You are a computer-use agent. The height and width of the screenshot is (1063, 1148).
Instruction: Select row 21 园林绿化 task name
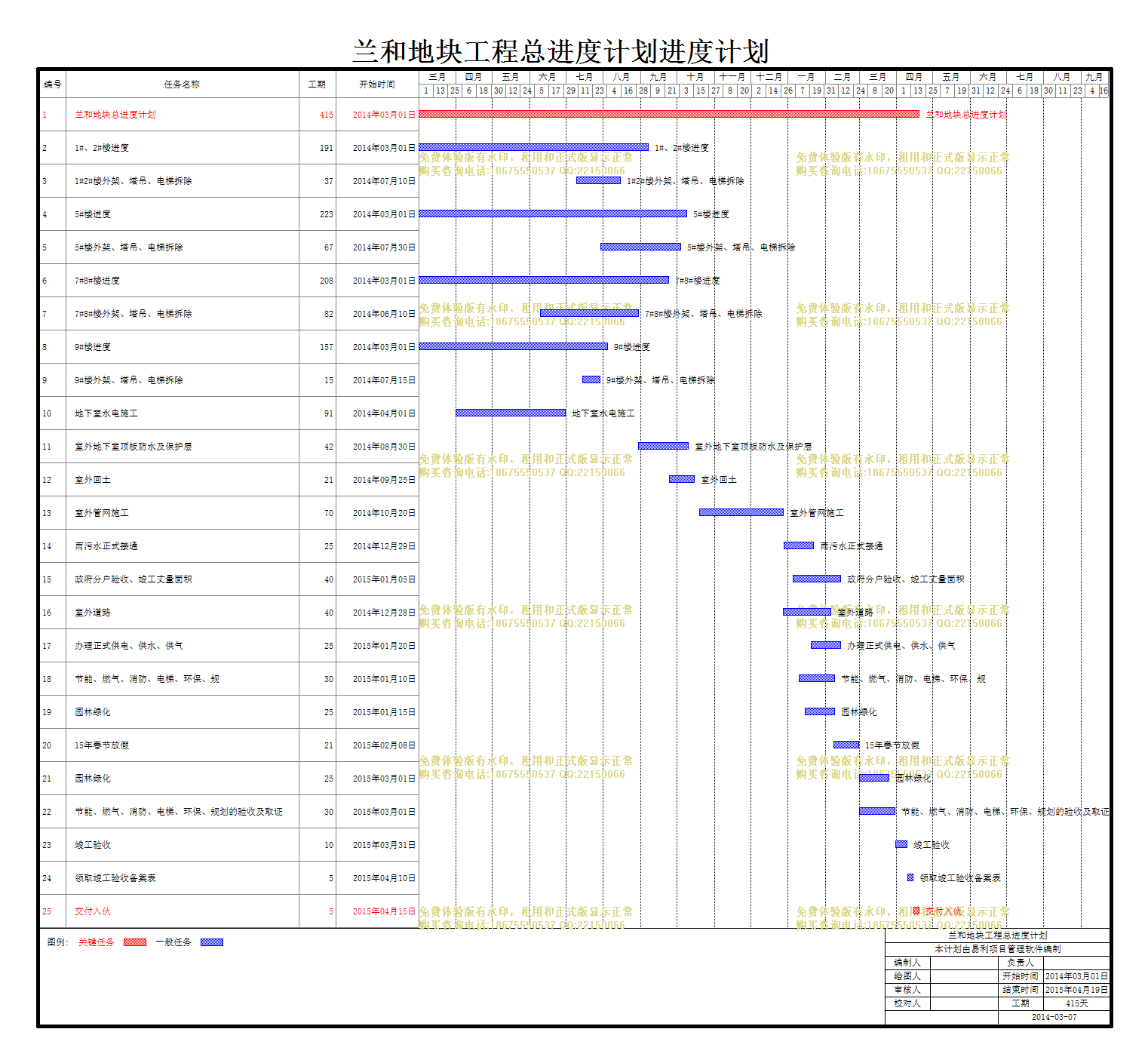point(93,779)
